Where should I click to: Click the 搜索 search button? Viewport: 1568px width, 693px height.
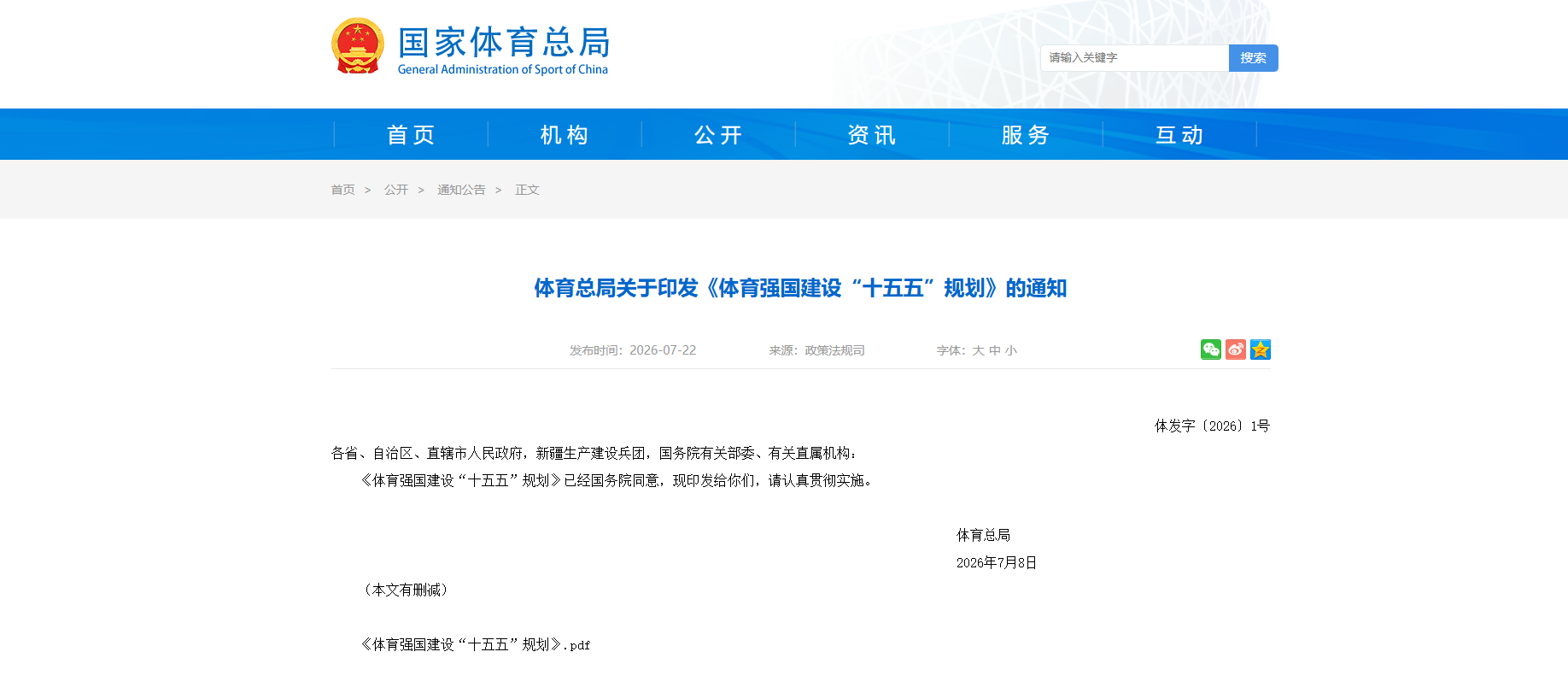(1253, 58)
